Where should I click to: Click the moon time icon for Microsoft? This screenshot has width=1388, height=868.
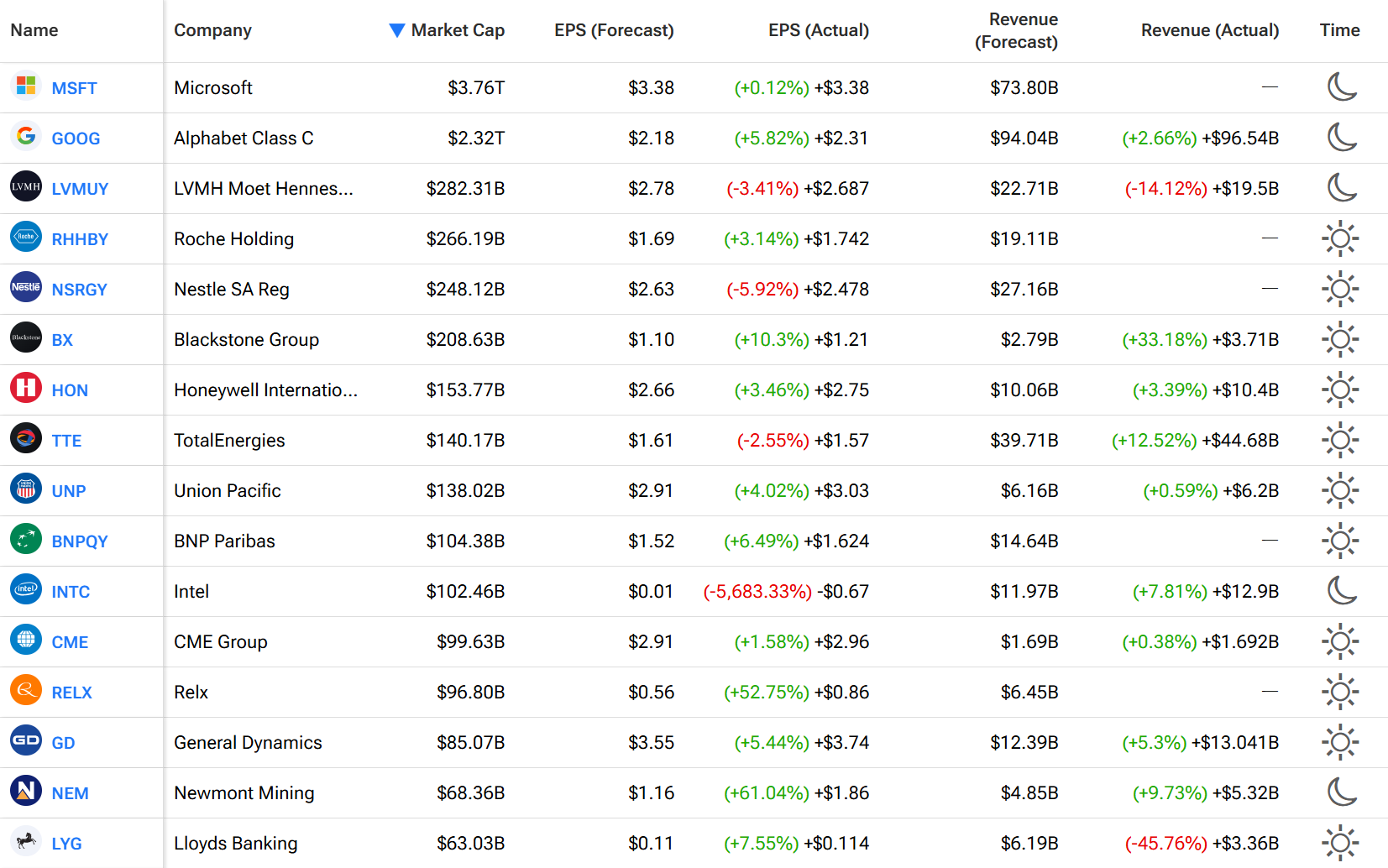pyautogui.click(x=1341, y=86)
